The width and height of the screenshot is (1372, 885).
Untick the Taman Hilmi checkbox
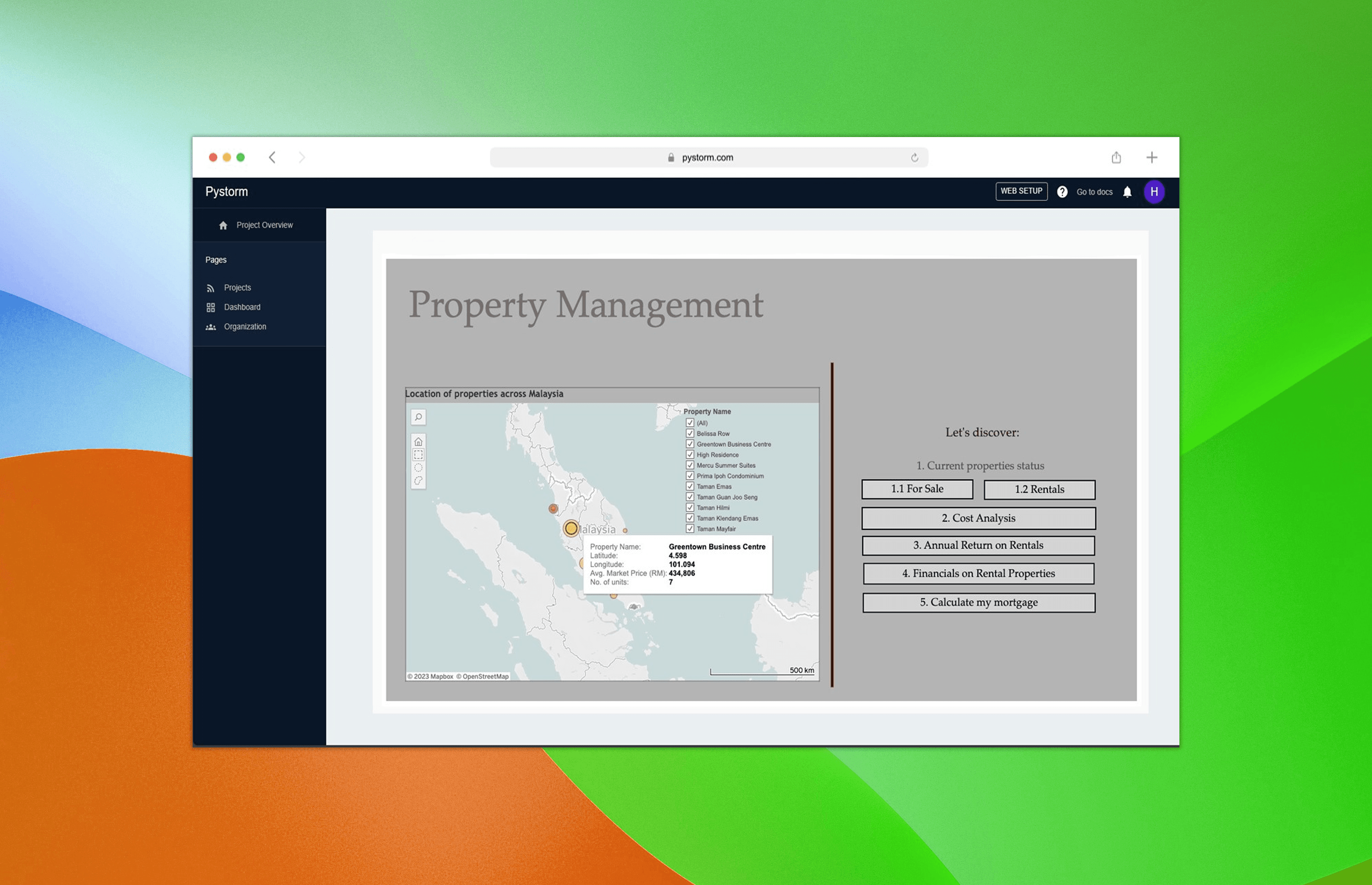click(x=690, y=507)
